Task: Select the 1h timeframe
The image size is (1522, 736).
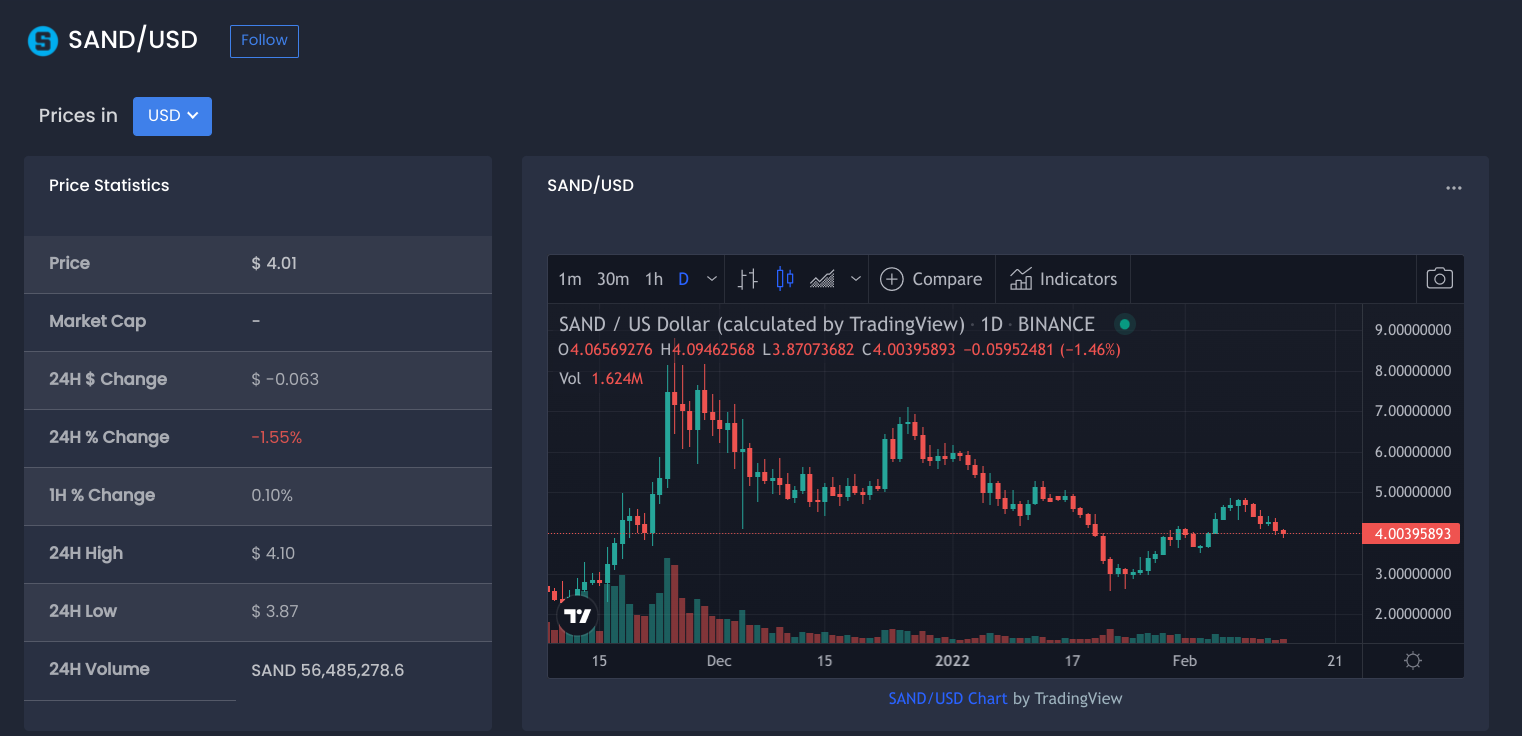Action: tap(654, 279)
